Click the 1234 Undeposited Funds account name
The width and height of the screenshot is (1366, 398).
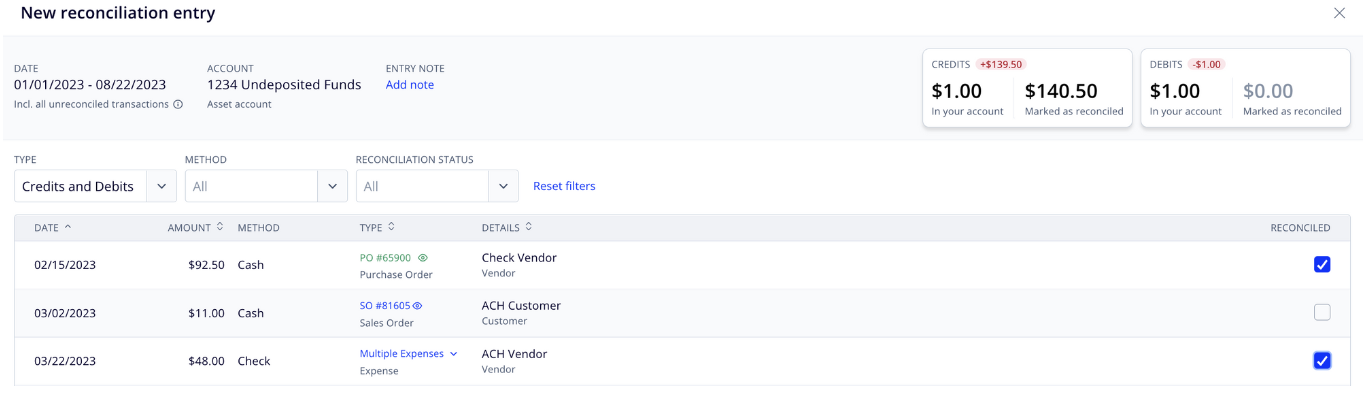pyautogui.click(x=284, y=85)
